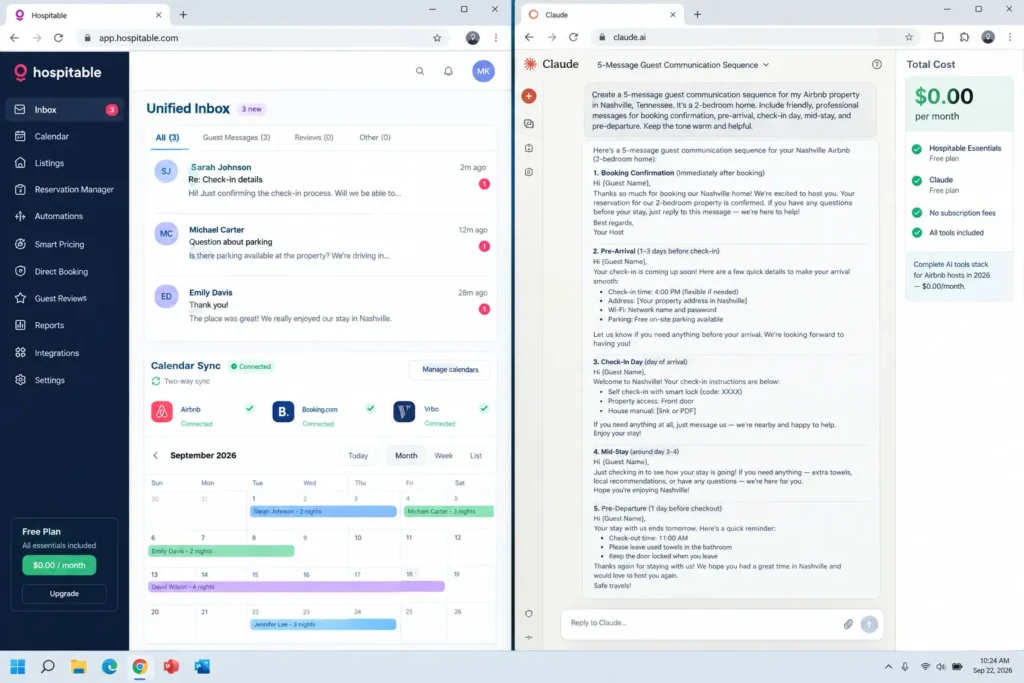Click the 3 new inbox badge
The image size is (1024, 683).
tap(251, 109)
